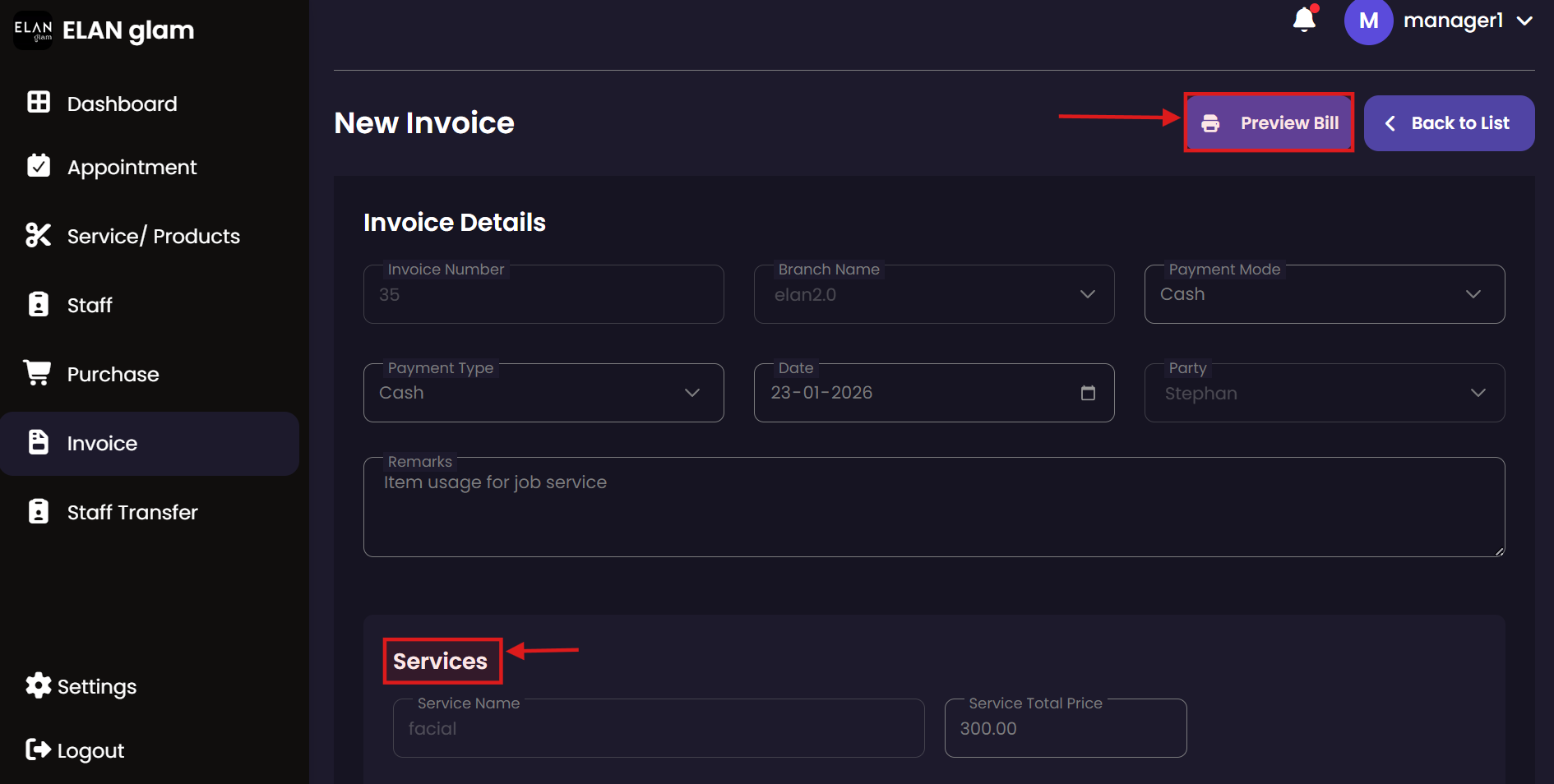
Task: Open the date picker calendar icon
Action: pyautogui.click(x=1088, y=393)
